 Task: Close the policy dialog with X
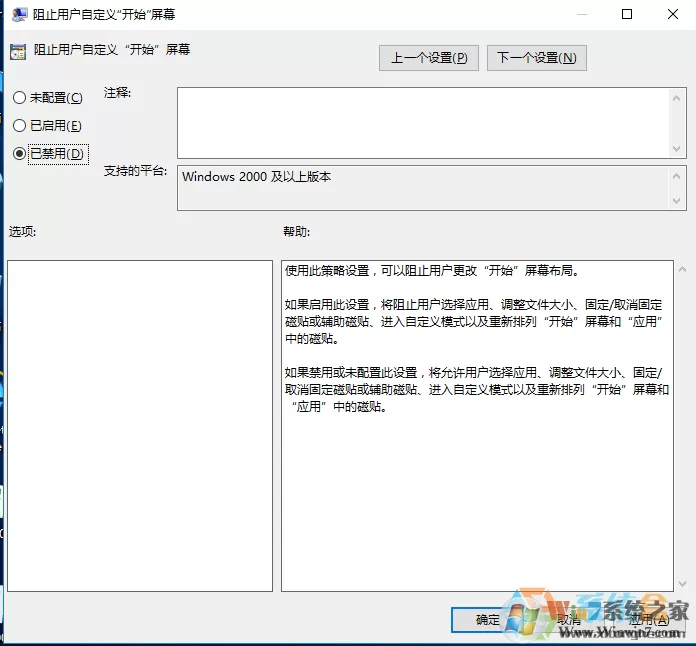pos(673,14)
